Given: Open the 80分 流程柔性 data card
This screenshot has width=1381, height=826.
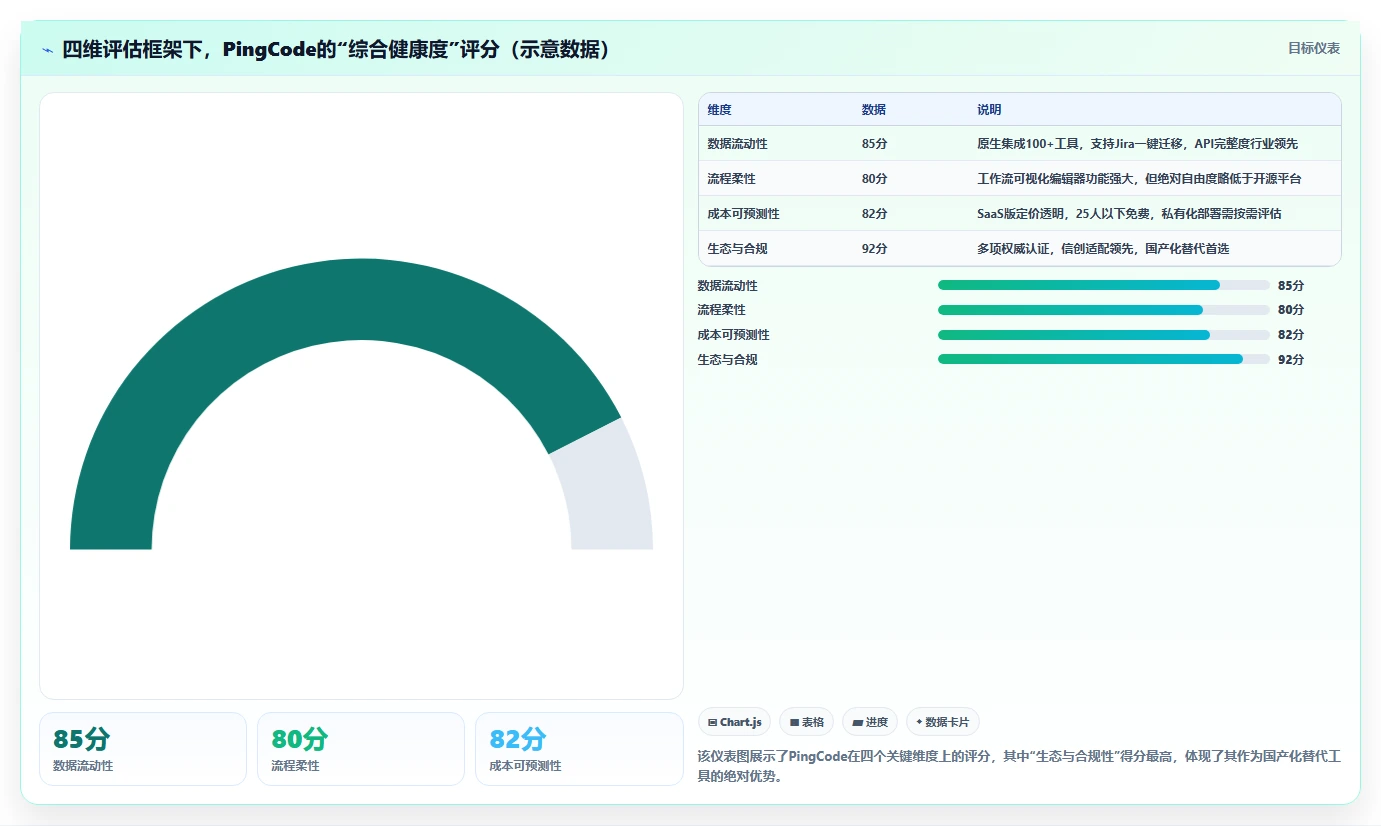Looking at the screenshot, I should click(361, 749).
